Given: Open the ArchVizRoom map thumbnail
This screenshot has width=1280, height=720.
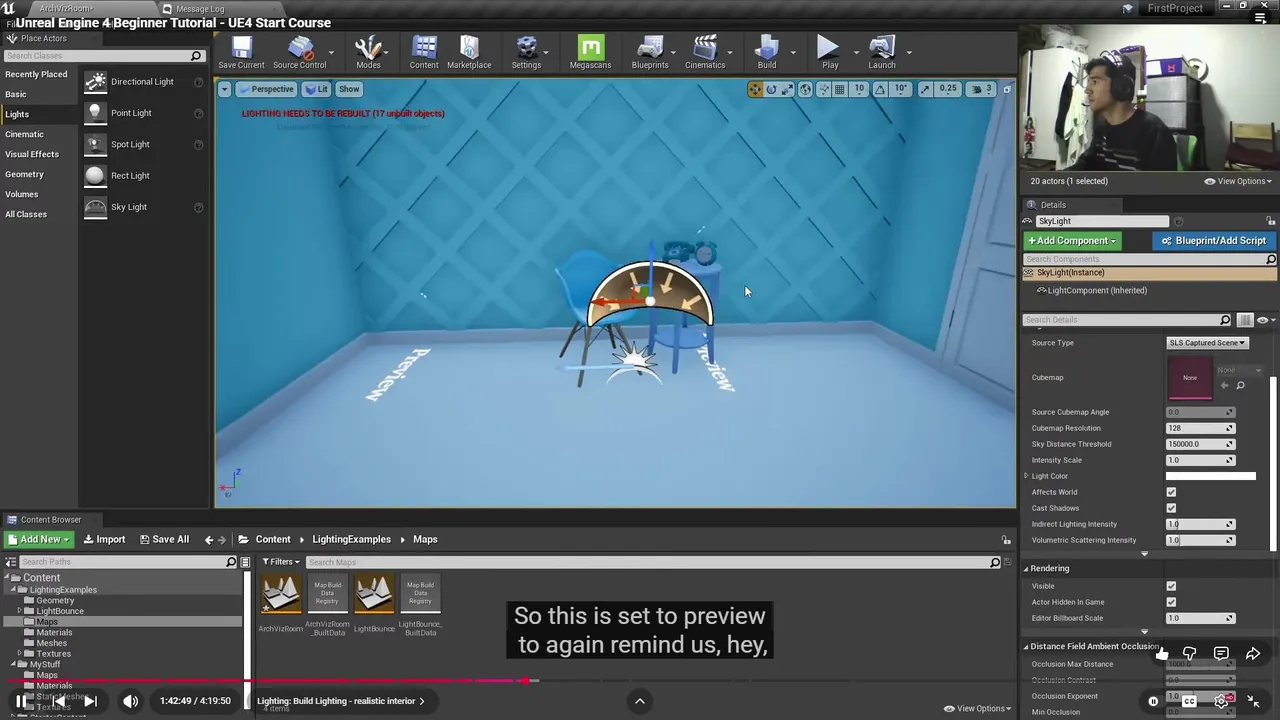Looking at the screenshot, I should point(281,594).
